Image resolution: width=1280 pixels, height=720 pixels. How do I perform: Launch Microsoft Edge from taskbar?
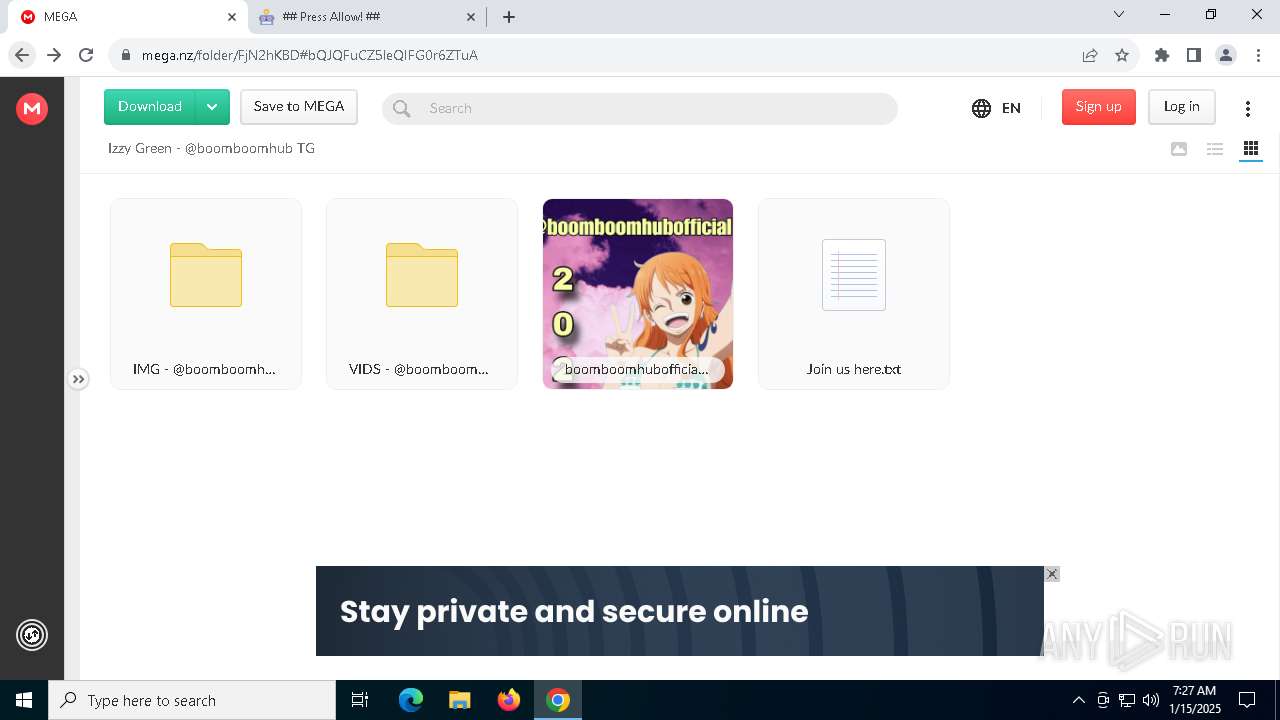411,700
